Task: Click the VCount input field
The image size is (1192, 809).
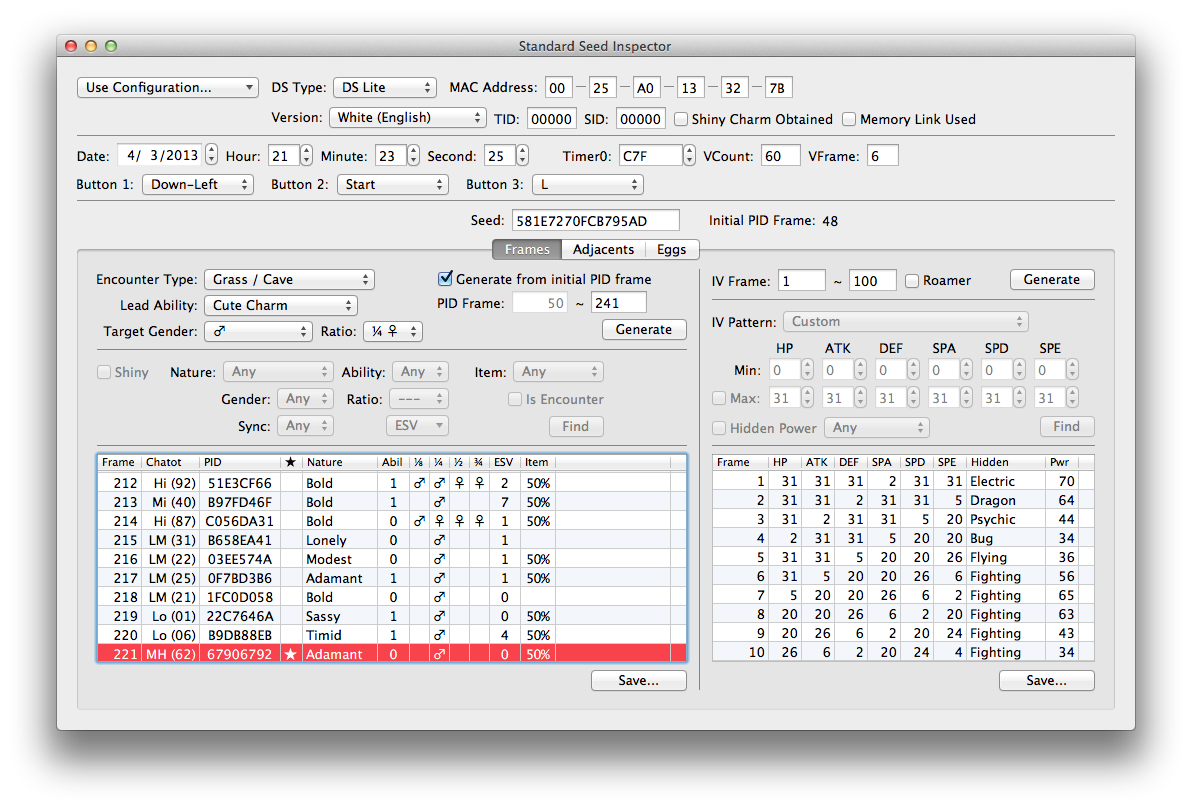Action: tap(780, 156)
